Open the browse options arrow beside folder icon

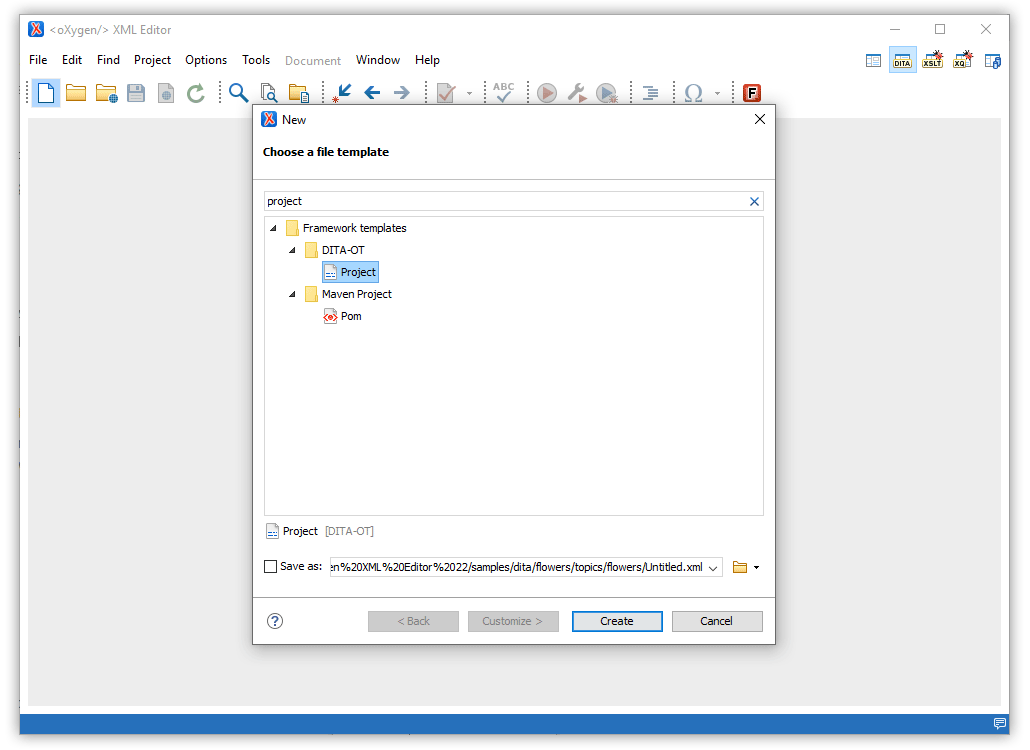[757, 567]
